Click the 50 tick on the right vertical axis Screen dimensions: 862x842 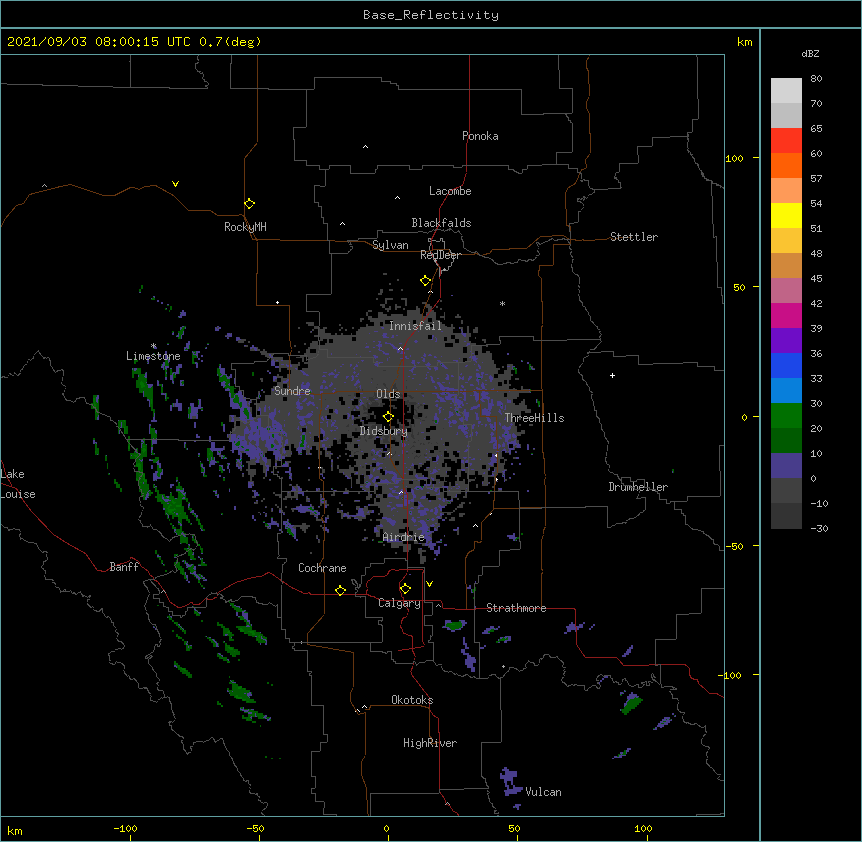[x=739, y=287]
